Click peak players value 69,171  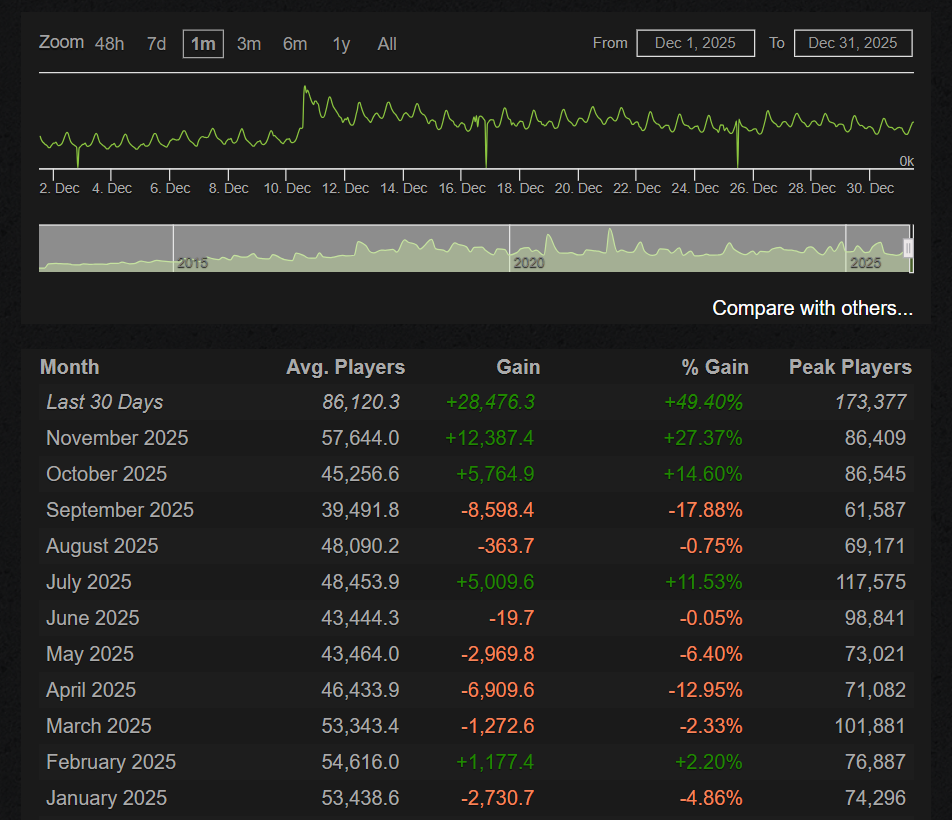[x=876, y=546]
